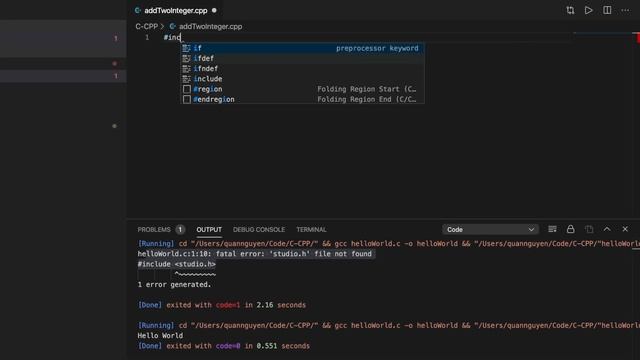Select the 'if' preprocessor keyword suggestion

[302, 48]
